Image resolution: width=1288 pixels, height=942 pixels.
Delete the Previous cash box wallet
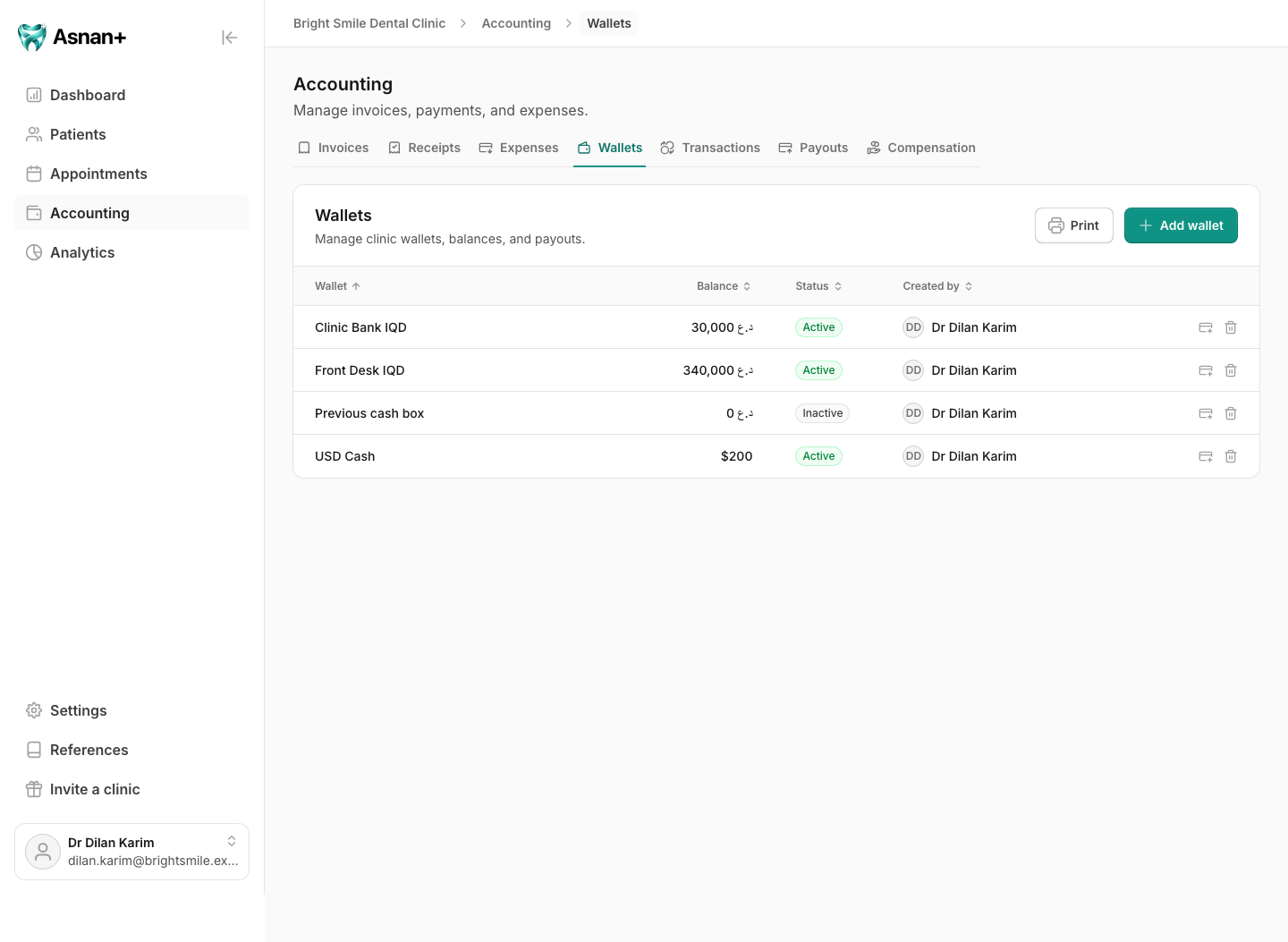pos(1231,413)
